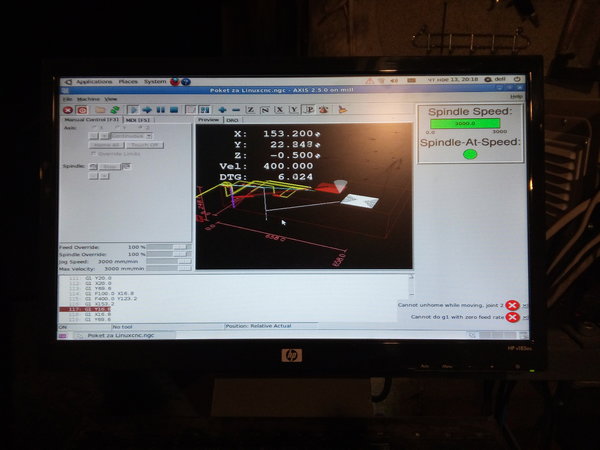This screenshot has width=600, height=450.
Task: Adjust the Max Velocity slider
Action: coord(169,269)
